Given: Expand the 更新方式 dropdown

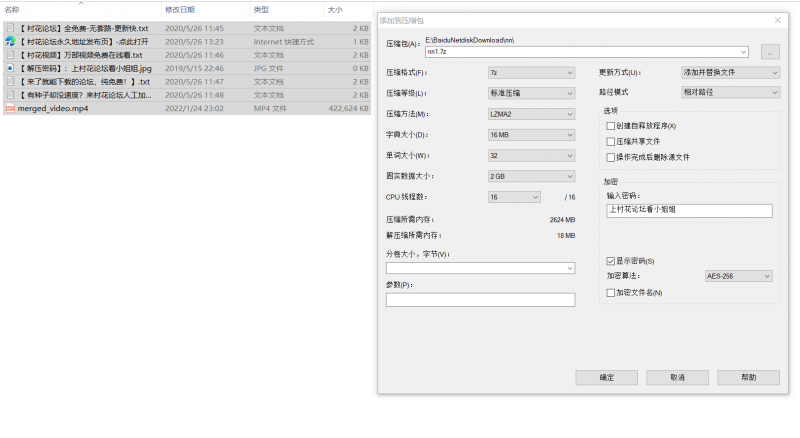Looking at the screenshot, I should click(x=730, y=73).
